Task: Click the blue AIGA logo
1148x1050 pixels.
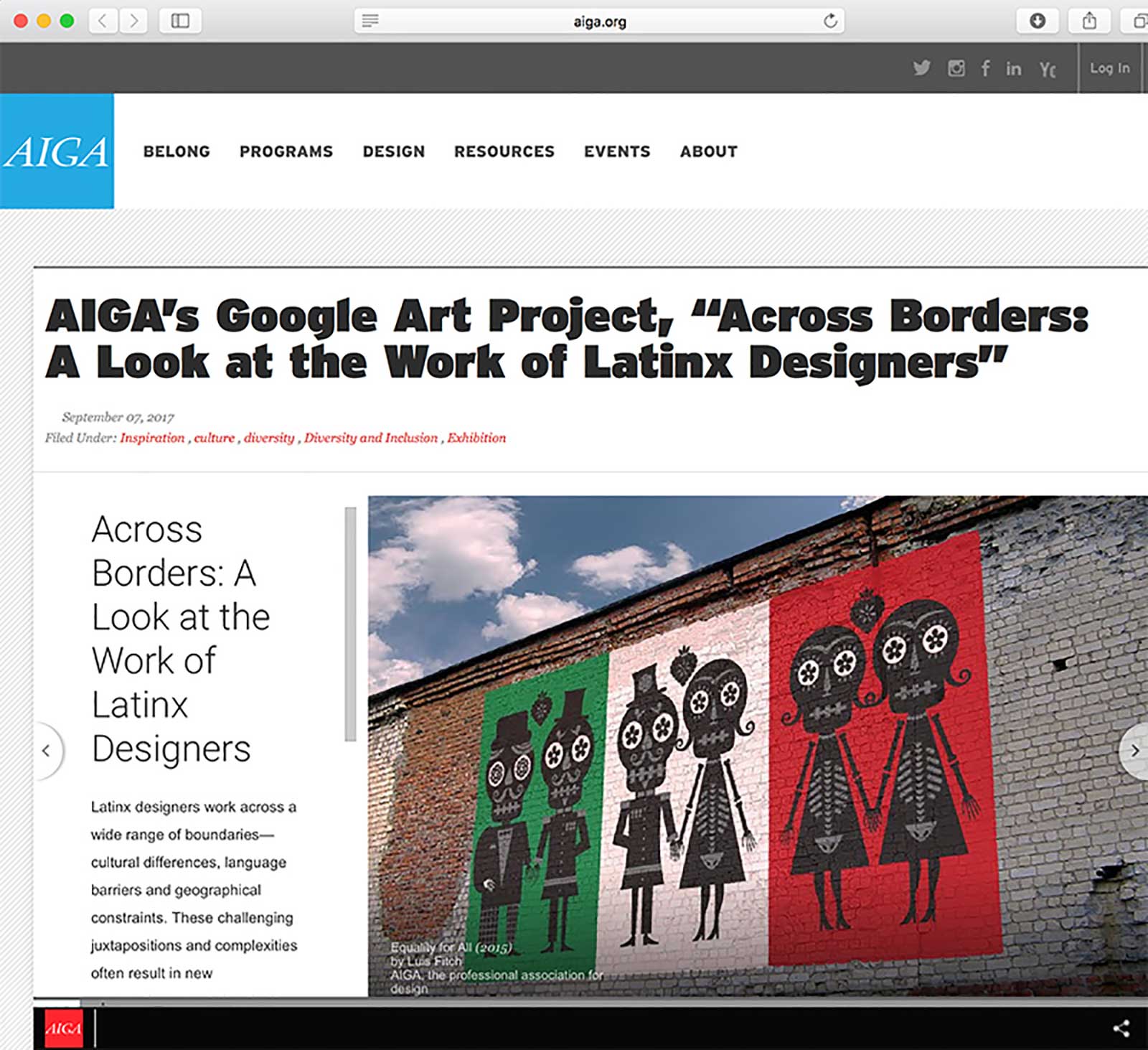Action: pos(57,151)
